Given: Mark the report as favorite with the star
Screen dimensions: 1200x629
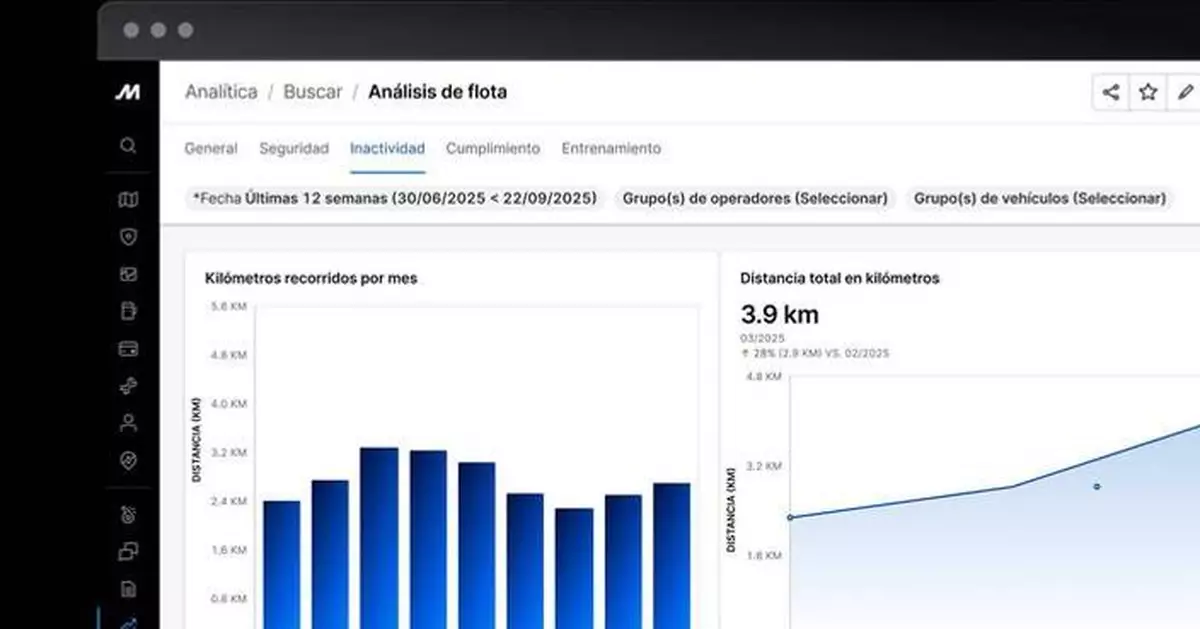Looking at the screenshot, I should (1148, 91).
